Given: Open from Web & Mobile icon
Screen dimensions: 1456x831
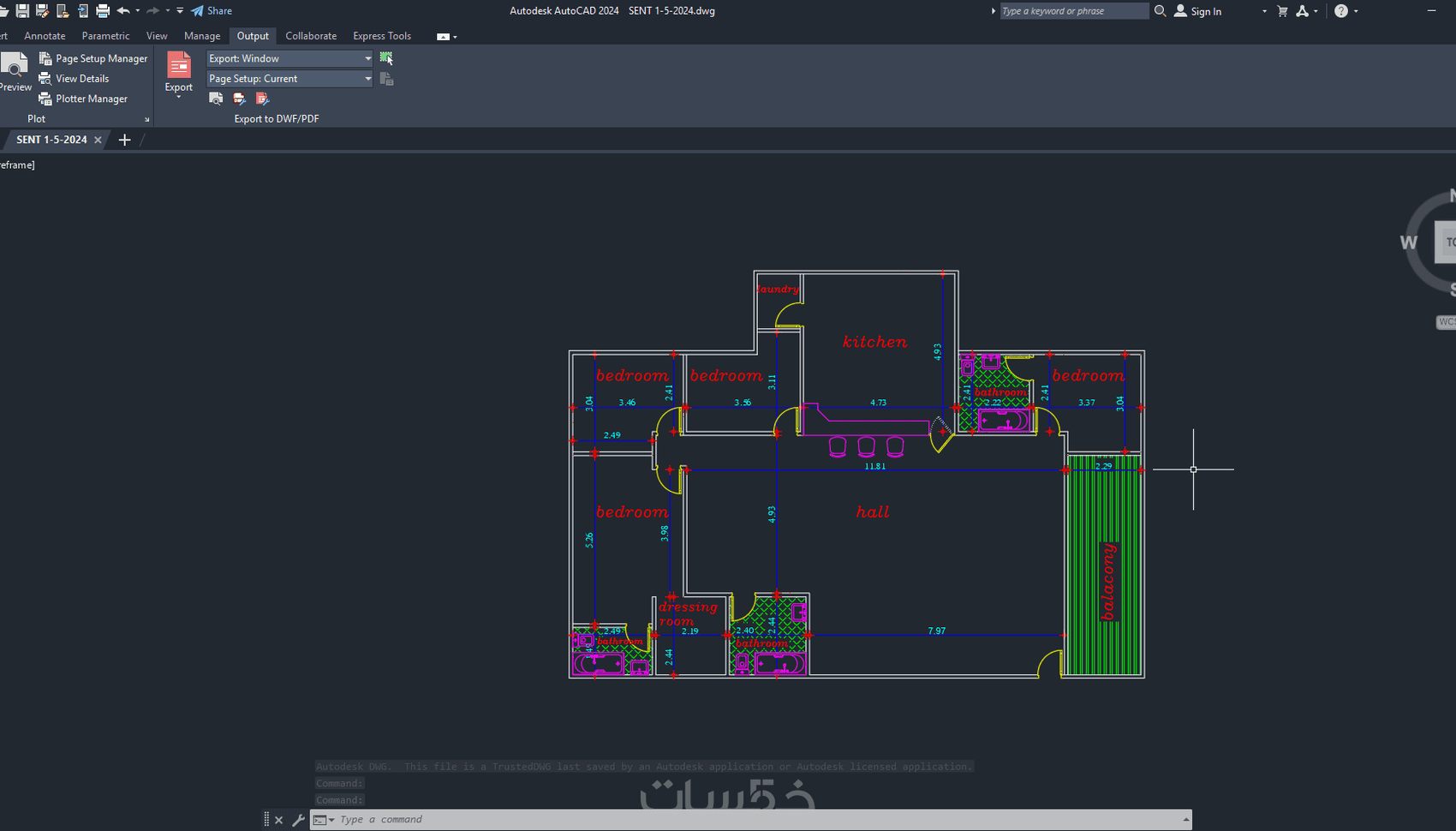Looking at the screenshot, I should tap(63, 11).
